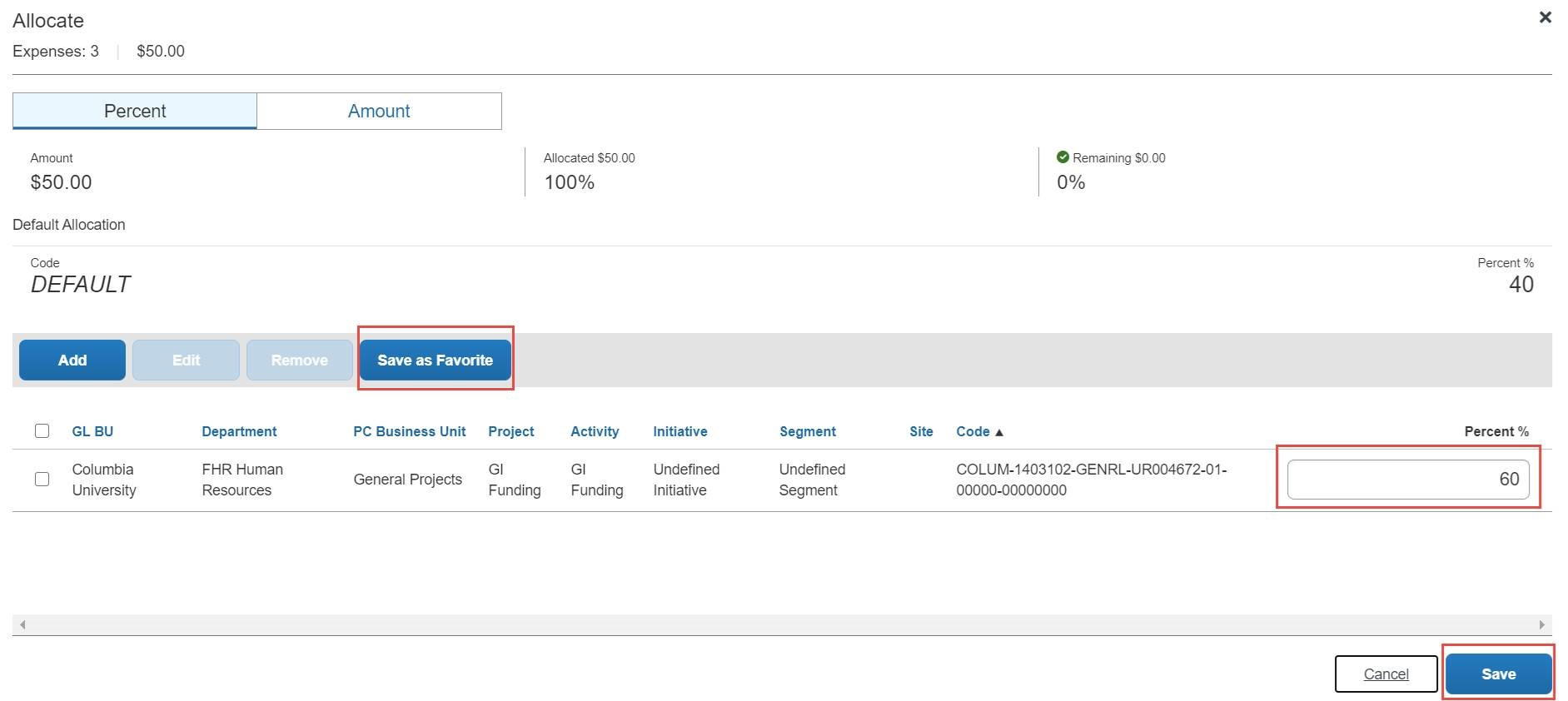1568x701 pixels.
Task: Sort by GL BU column header
Action: click(92, 431)
